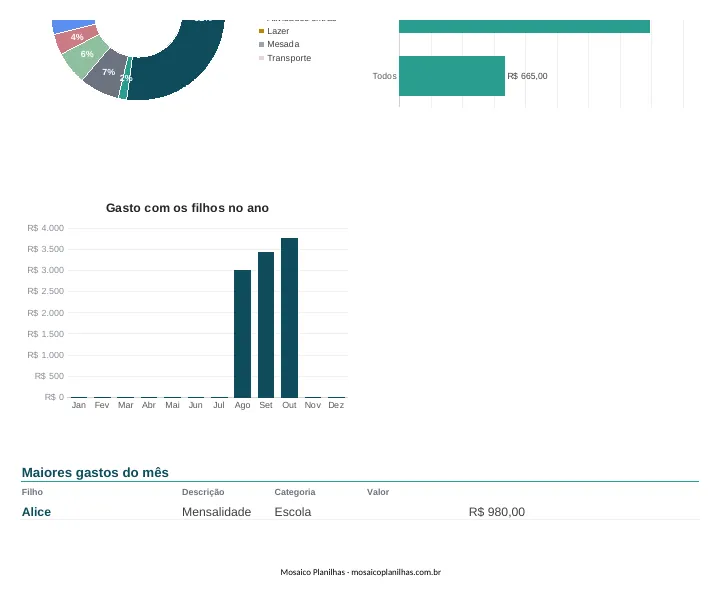Viewport: 719px width, 597px height.
Task: Click the Mesada legend color swatch
Action: point(261,44)
